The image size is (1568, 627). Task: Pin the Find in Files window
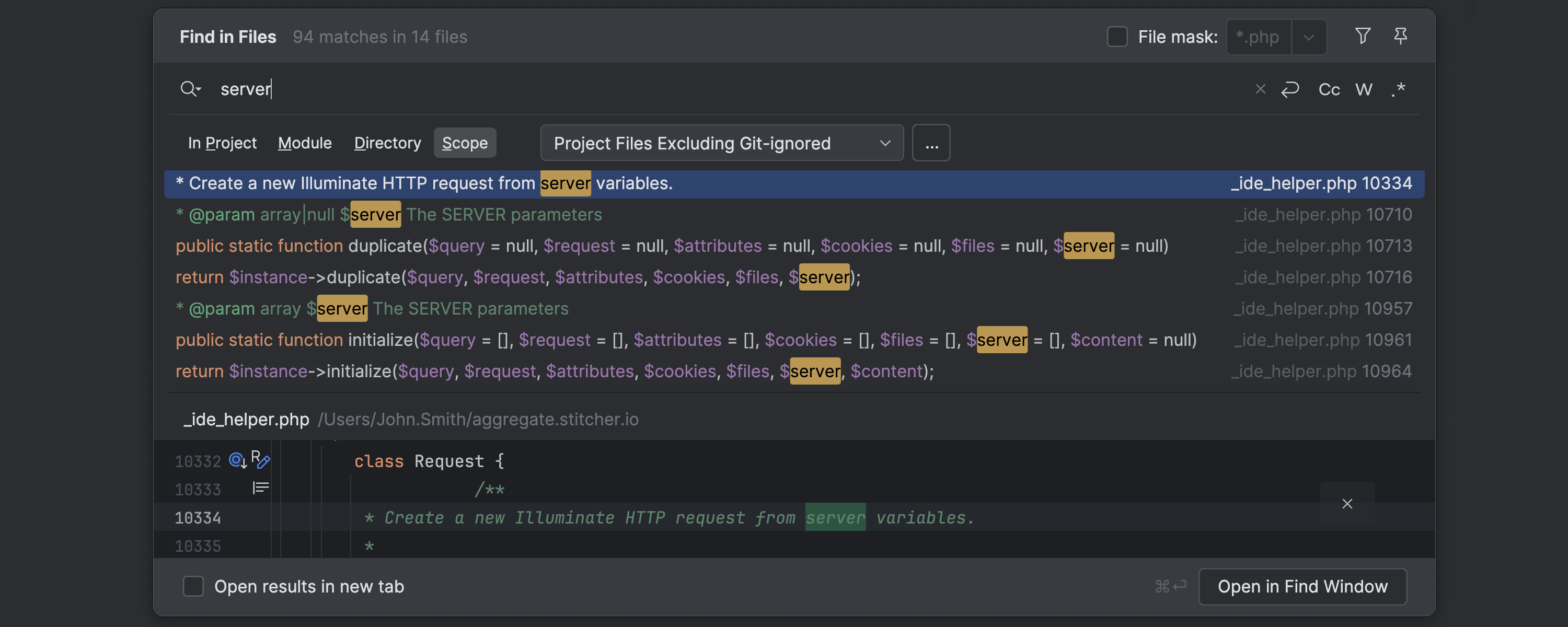click(1400, 36)
